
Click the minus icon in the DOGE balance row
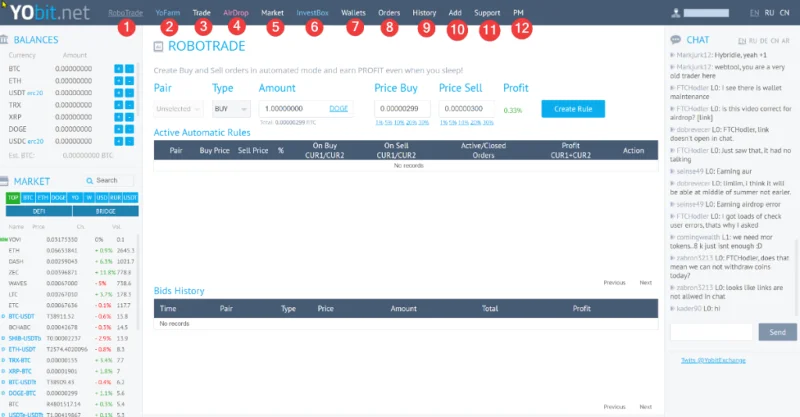pyautogui.click(x=130, y=129)
